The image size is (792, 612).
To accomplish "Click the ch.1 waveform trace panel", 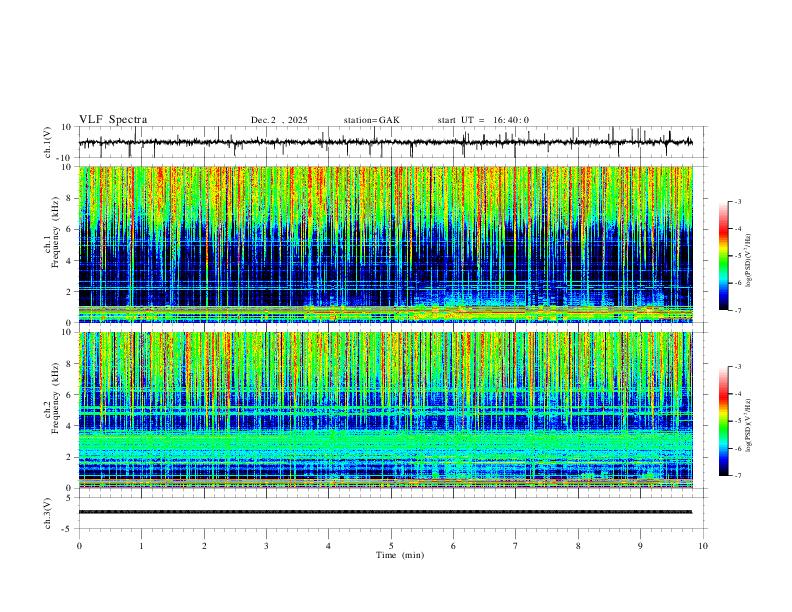I will point(393,142).
